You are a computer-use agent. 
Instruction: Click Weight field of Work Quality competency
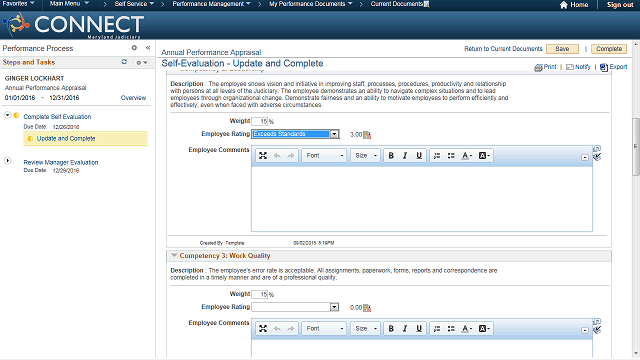tap(260, 295)
